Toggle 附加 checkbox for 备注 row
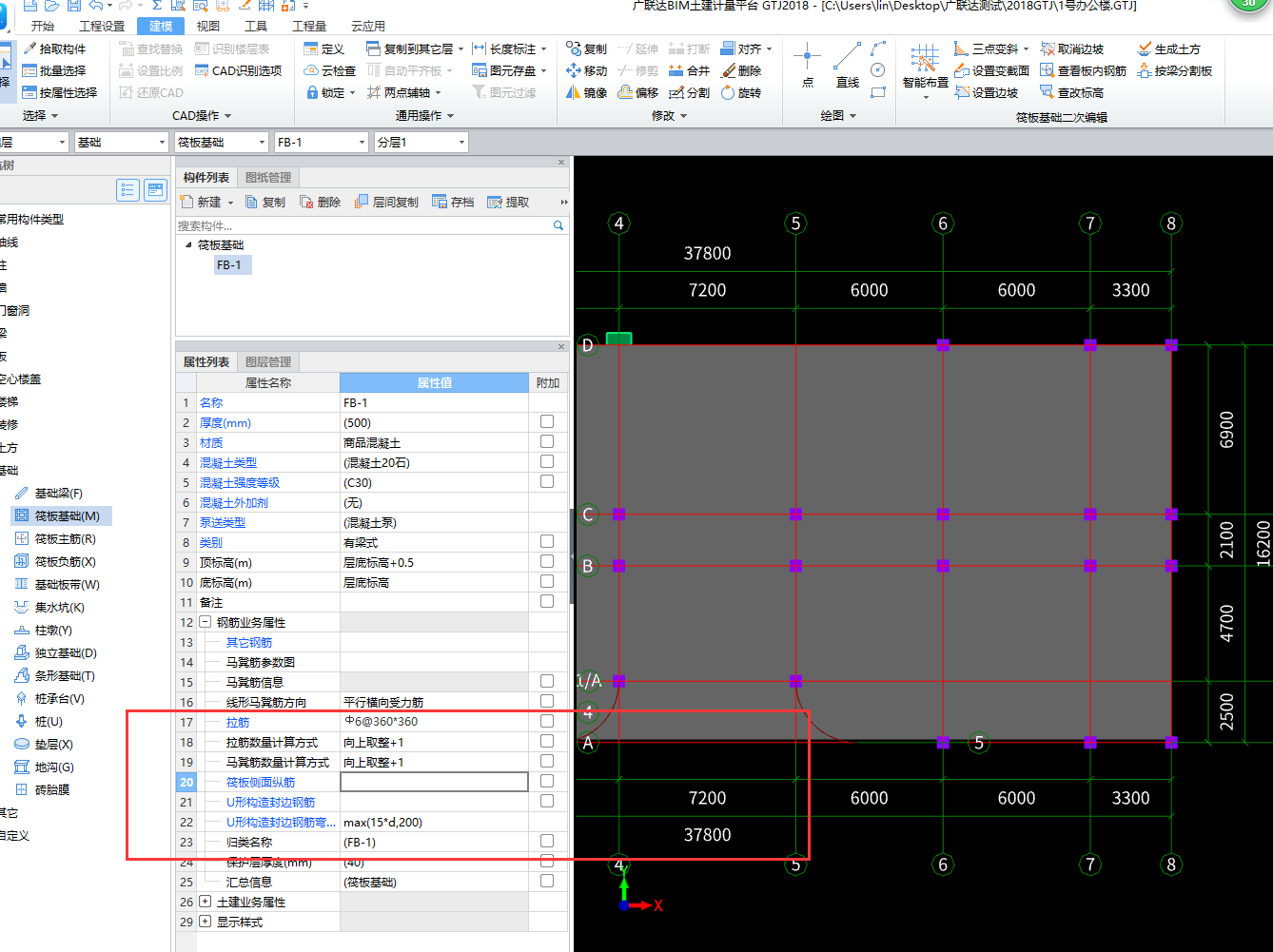 (x=547, y=602)
